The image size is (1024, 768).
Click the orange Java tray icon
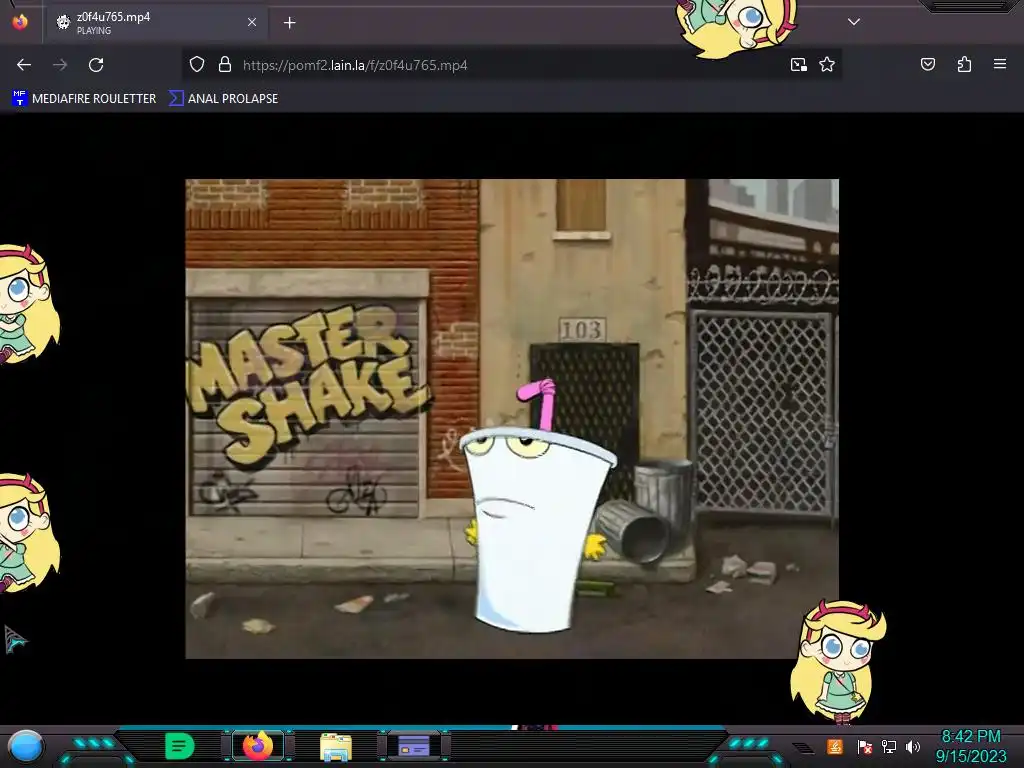click(835, 746)
